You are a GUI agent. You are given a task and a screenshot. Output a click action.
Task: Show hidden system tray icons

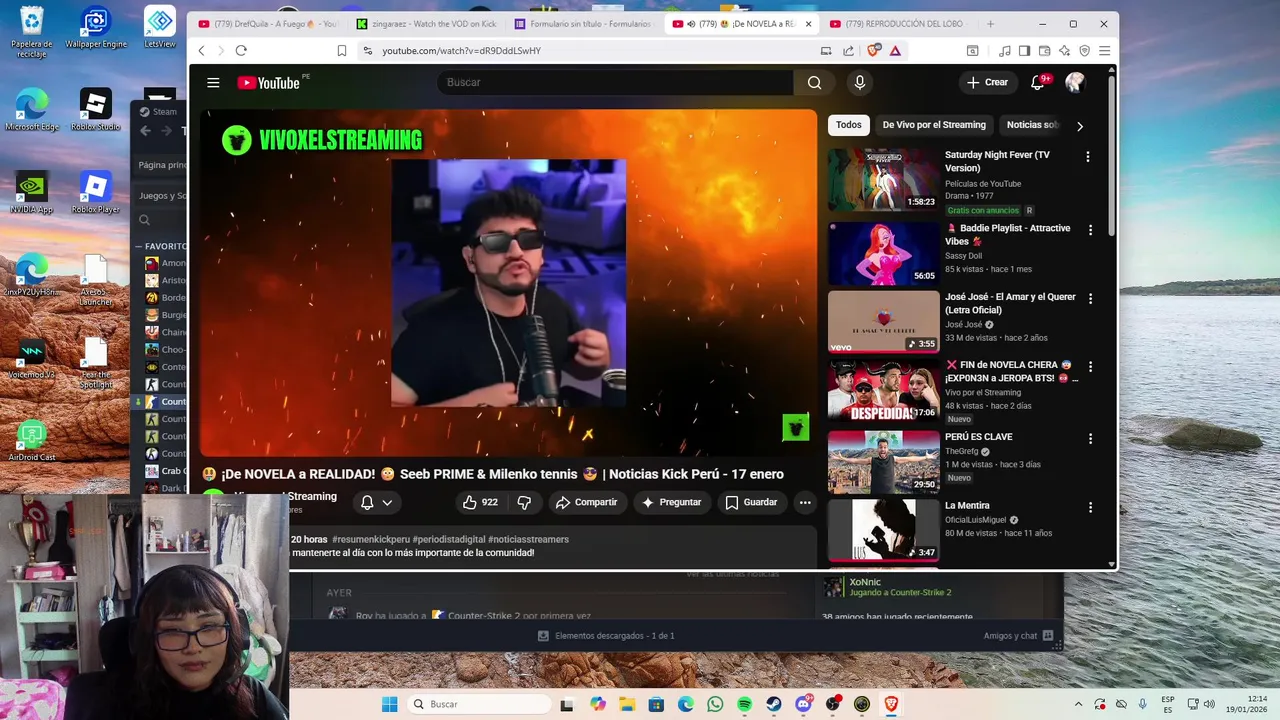[1078, 704]
